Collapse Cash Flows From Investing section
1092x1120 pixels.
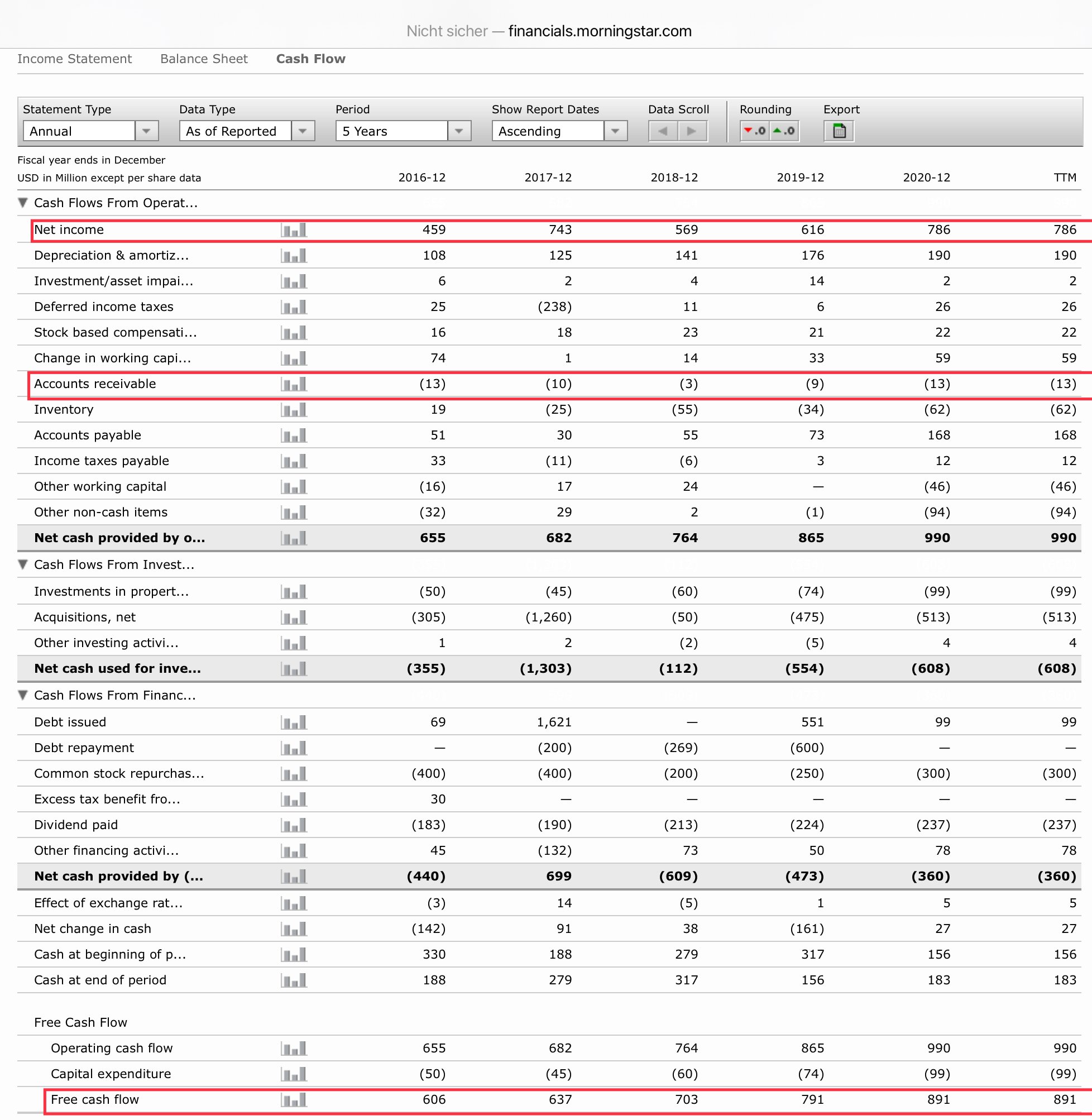point(23,564)
